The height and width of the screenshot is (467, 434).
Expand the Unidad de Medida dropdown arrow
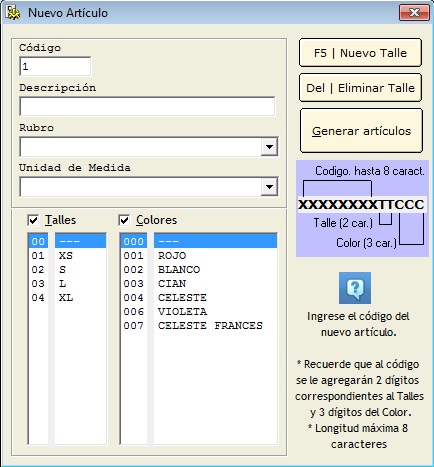269,187
